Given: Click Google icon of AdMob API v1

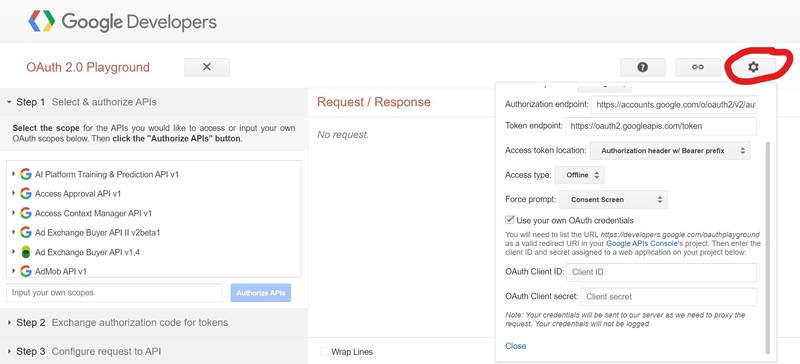Looking at the screenshot, I should (x=26, y=271).
